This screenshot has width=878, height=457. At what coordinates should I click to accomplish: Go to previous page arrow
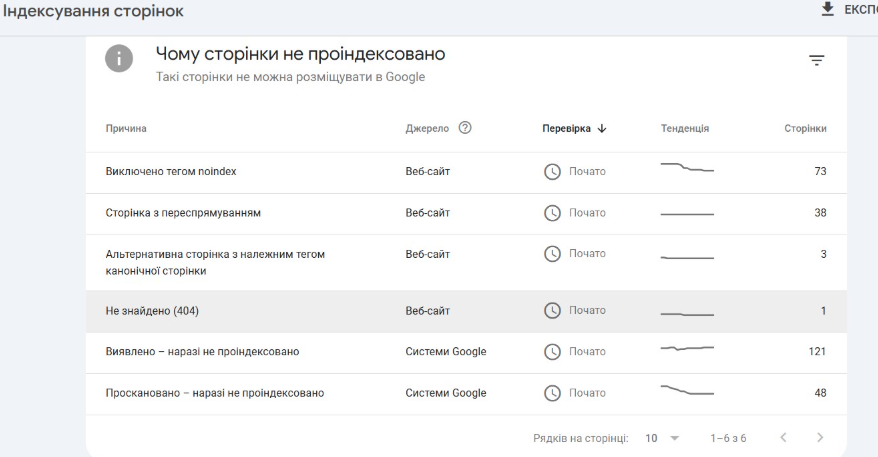coord(783,437)
